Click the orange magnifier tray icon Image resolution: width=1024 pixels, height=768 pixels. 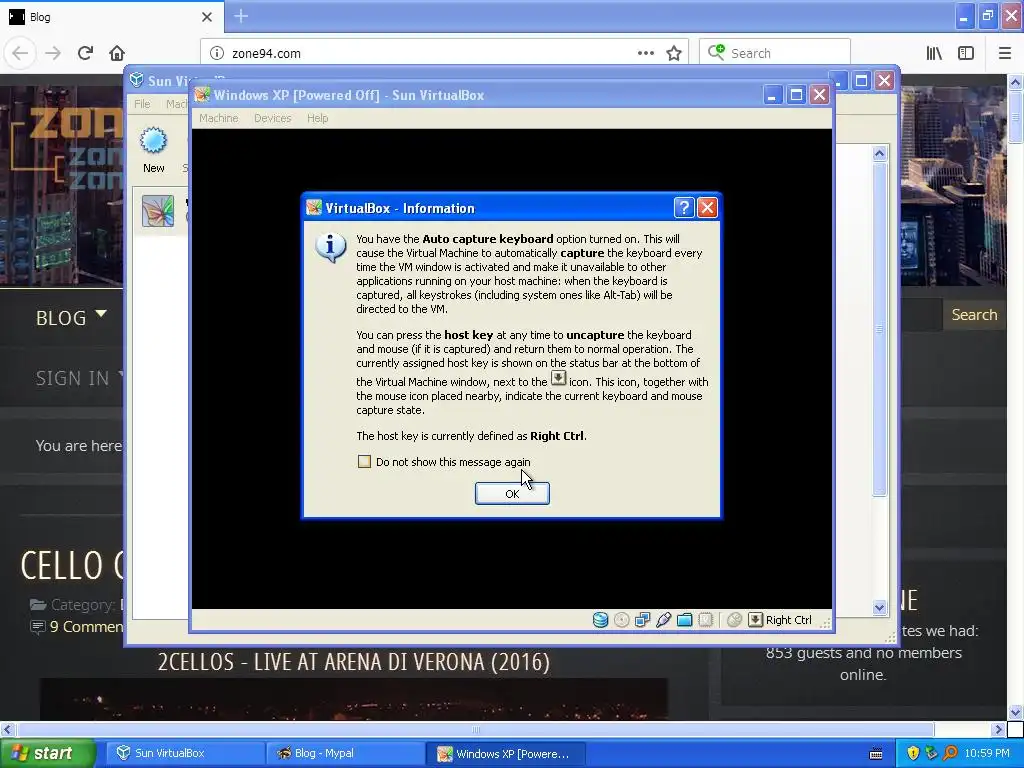point(950,754)
